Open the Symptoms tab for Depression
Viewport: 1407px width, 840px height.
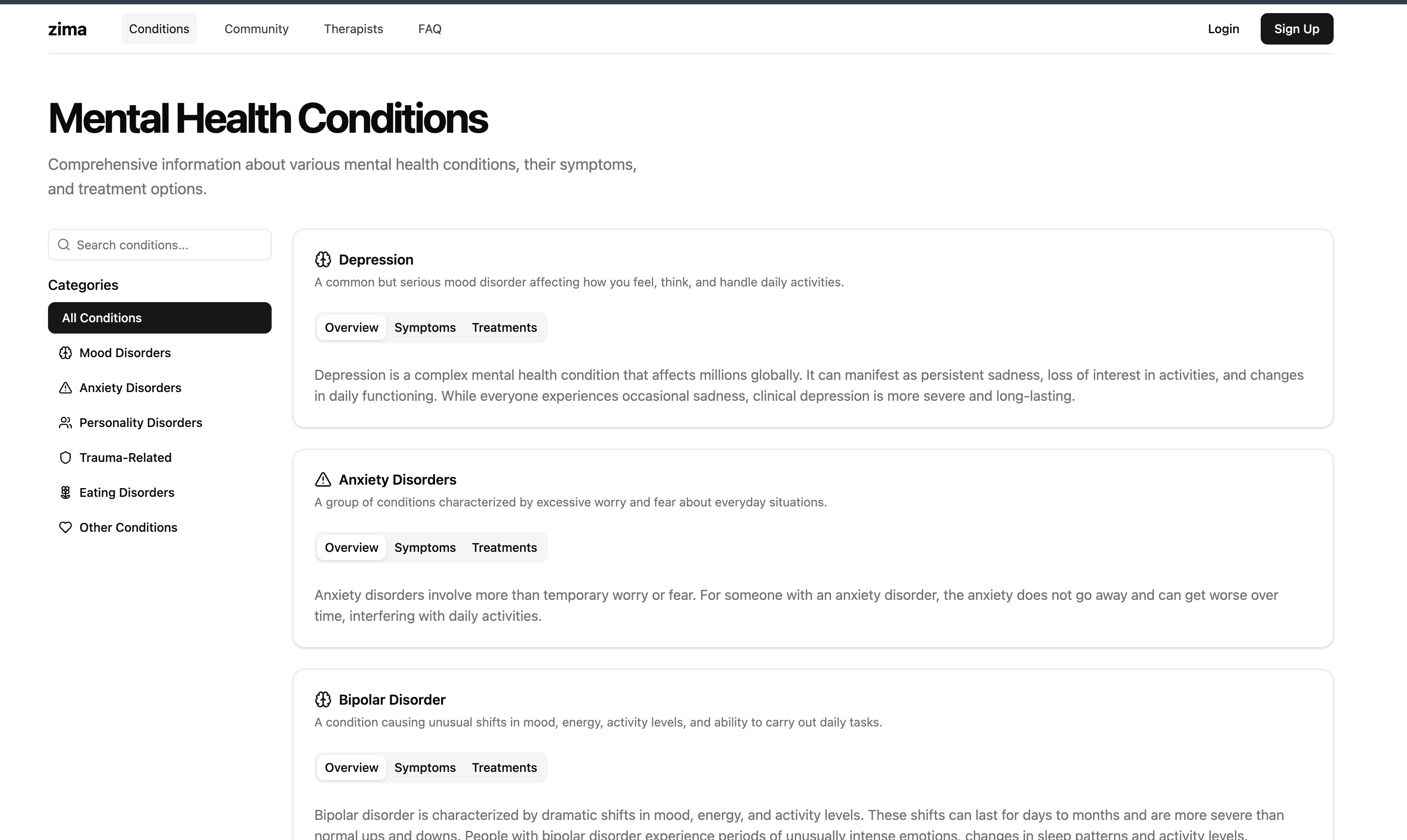click(x=424, y=328)
